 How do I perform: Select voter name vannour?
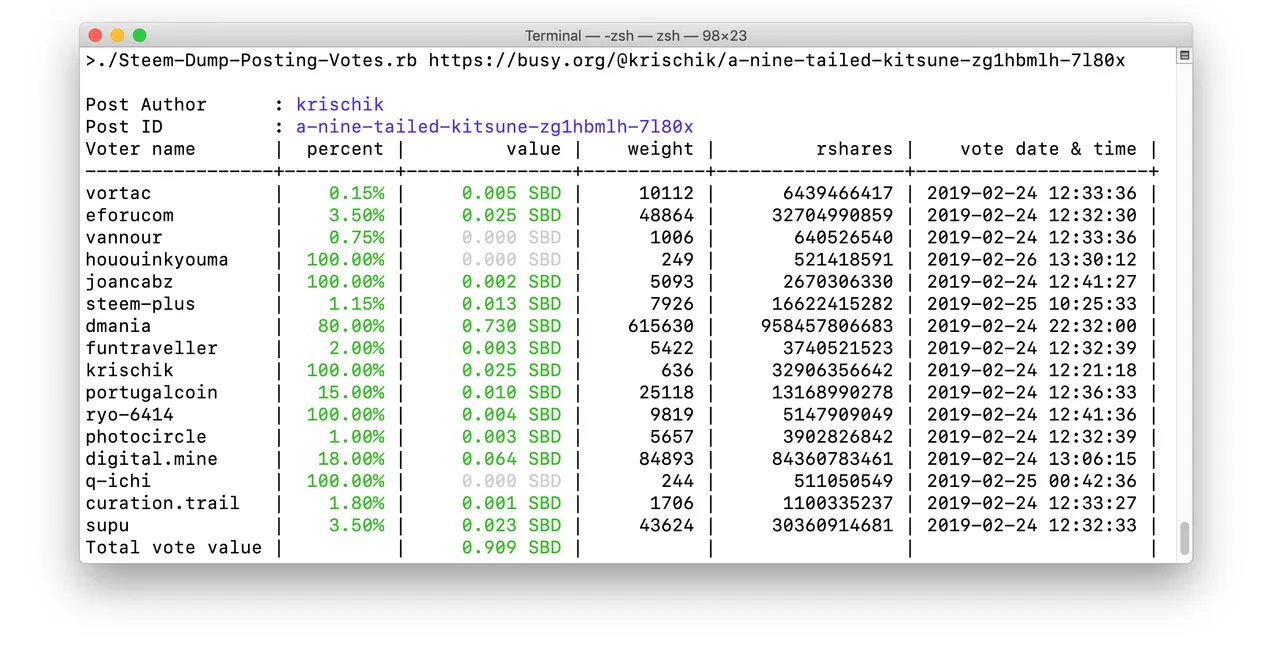coord(124,237)
